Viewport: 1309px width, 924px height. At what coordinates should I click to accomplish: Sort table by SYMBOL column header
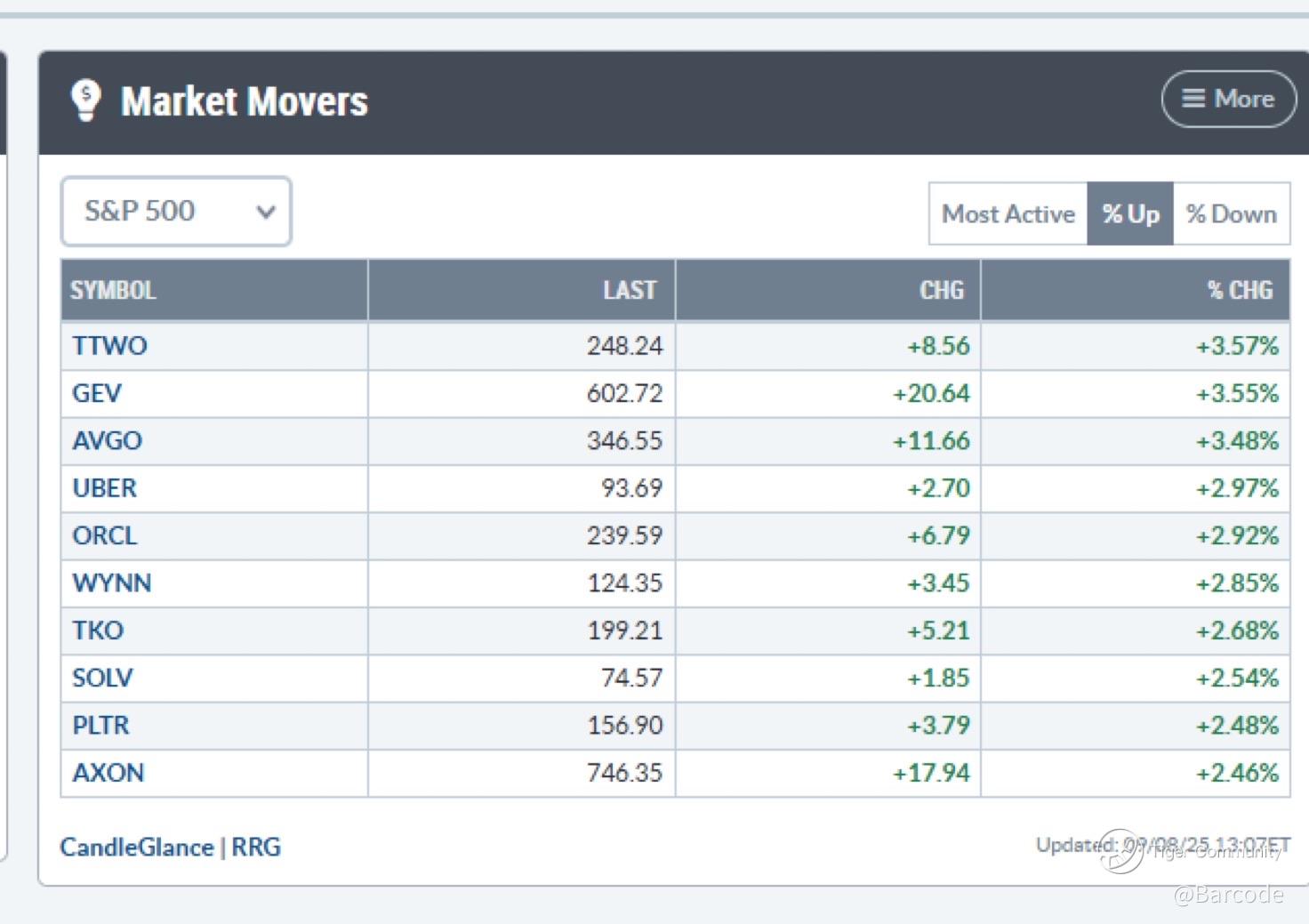point(114,291)
